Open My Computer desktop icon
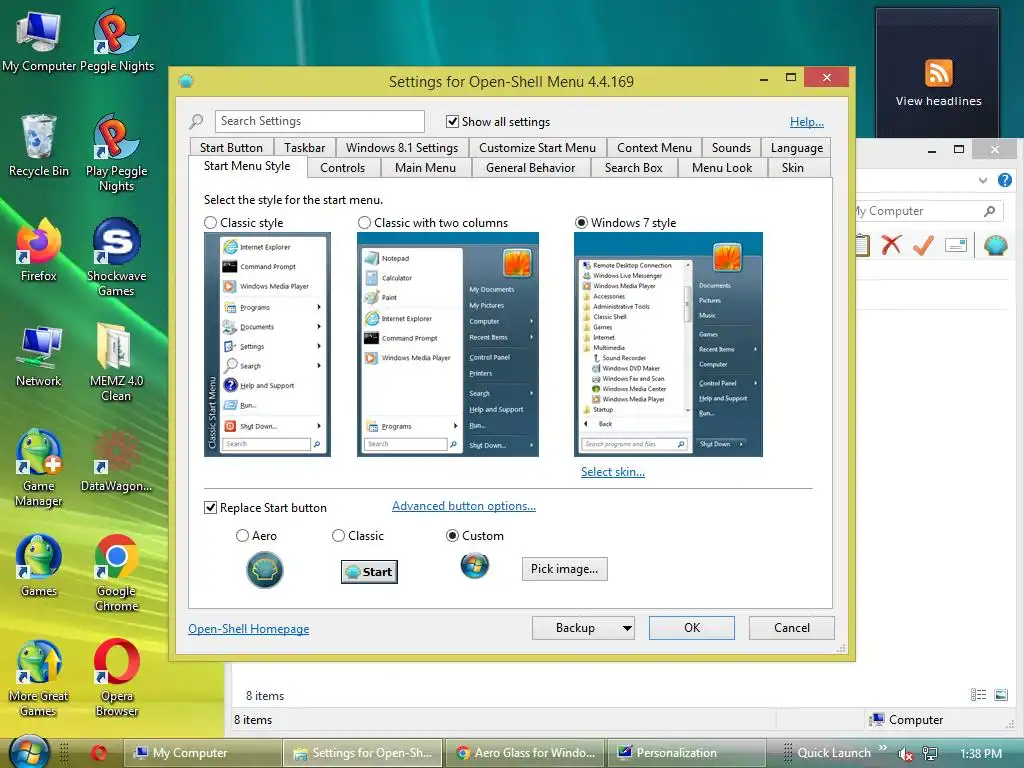 click(x=39, y=40)
